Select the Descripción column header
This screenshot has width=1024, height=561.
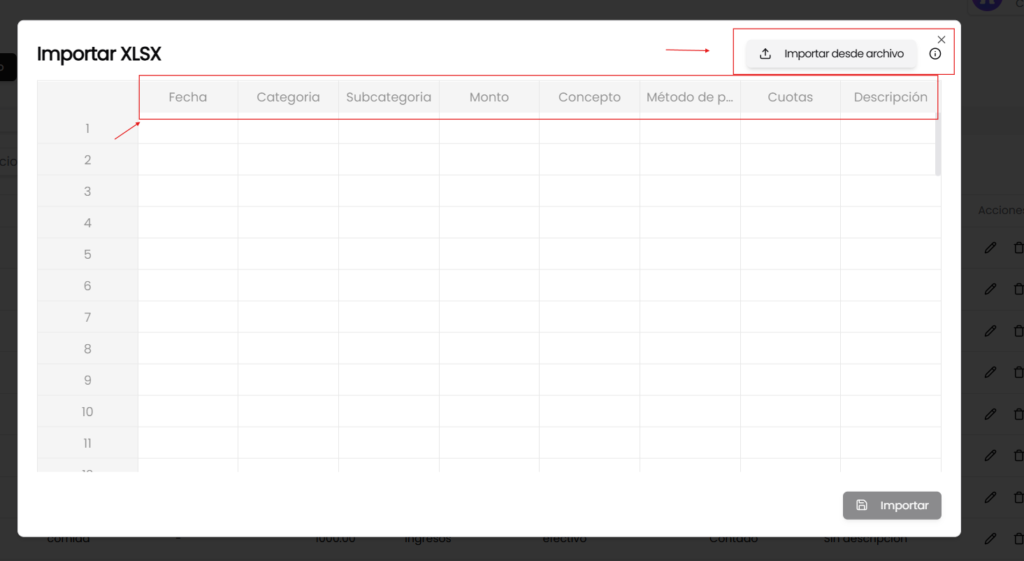click(x=890, y=97)
